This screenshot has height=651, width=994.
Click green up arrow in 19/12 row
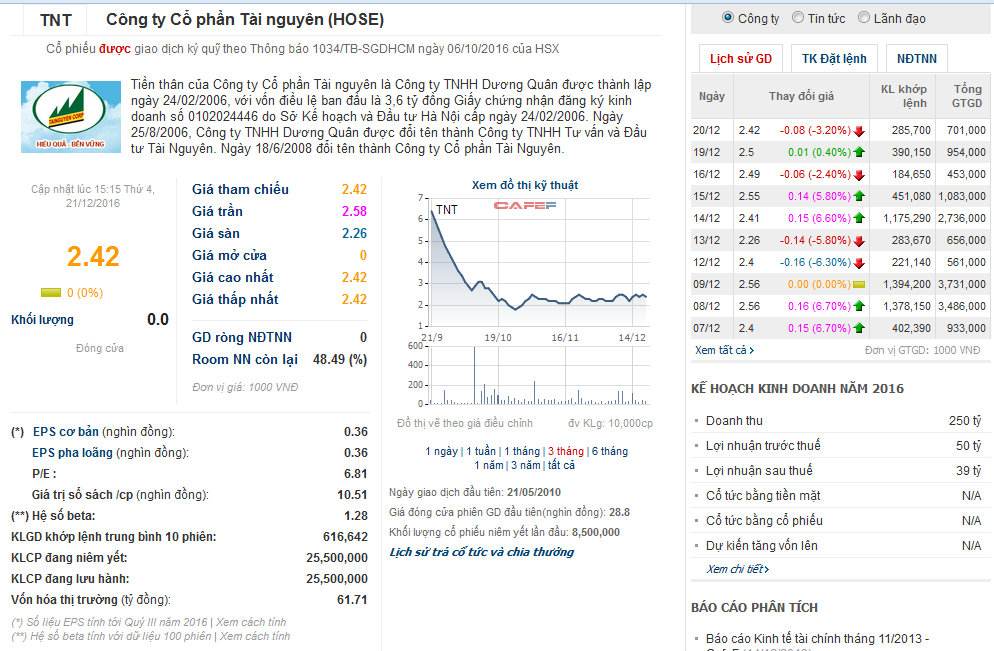click(x=859, y=152)
